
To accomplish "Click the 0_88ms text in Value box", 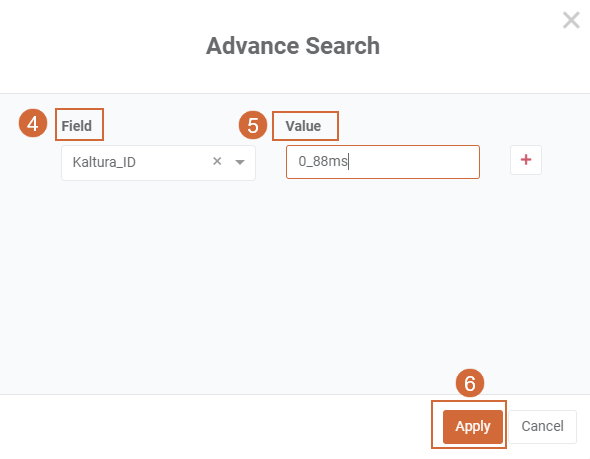I will [x=323, y=161].
